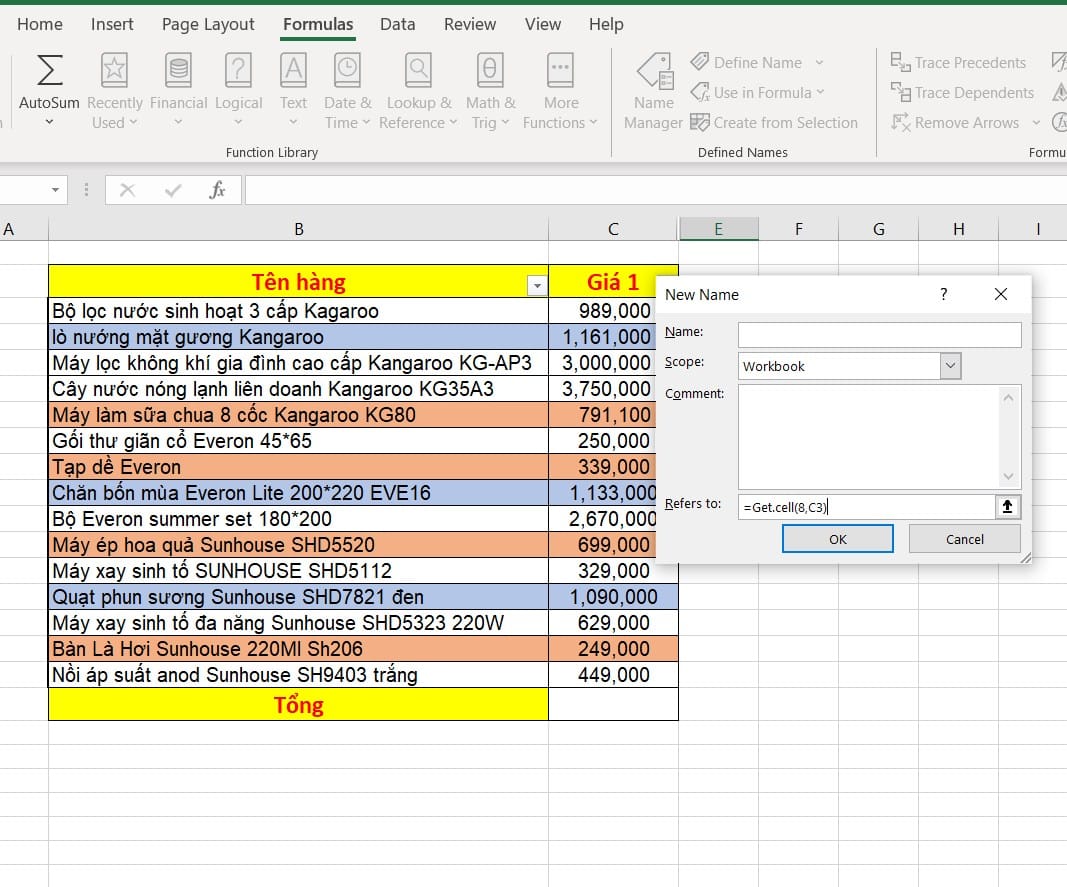
Task: Open Date & Time functions
Action: (x=347, y=90)
